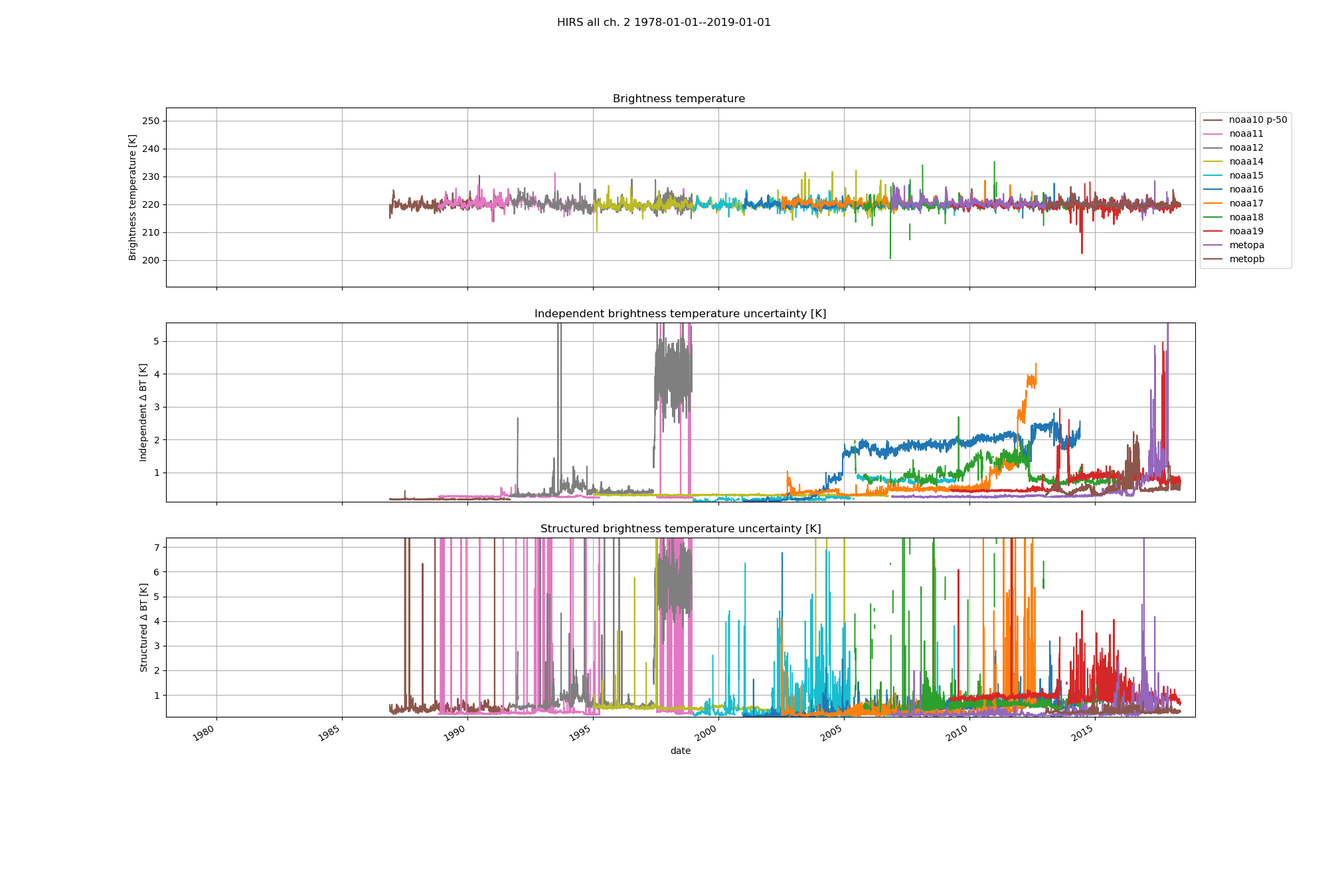
Task: Select the 'noaa19' legend entry
Action: coord(1233,232)
